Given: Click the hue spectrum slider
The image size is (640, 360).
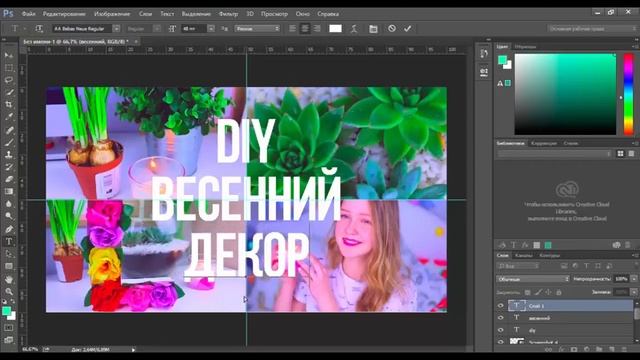Looking at the screenshot, I should 629,94.
